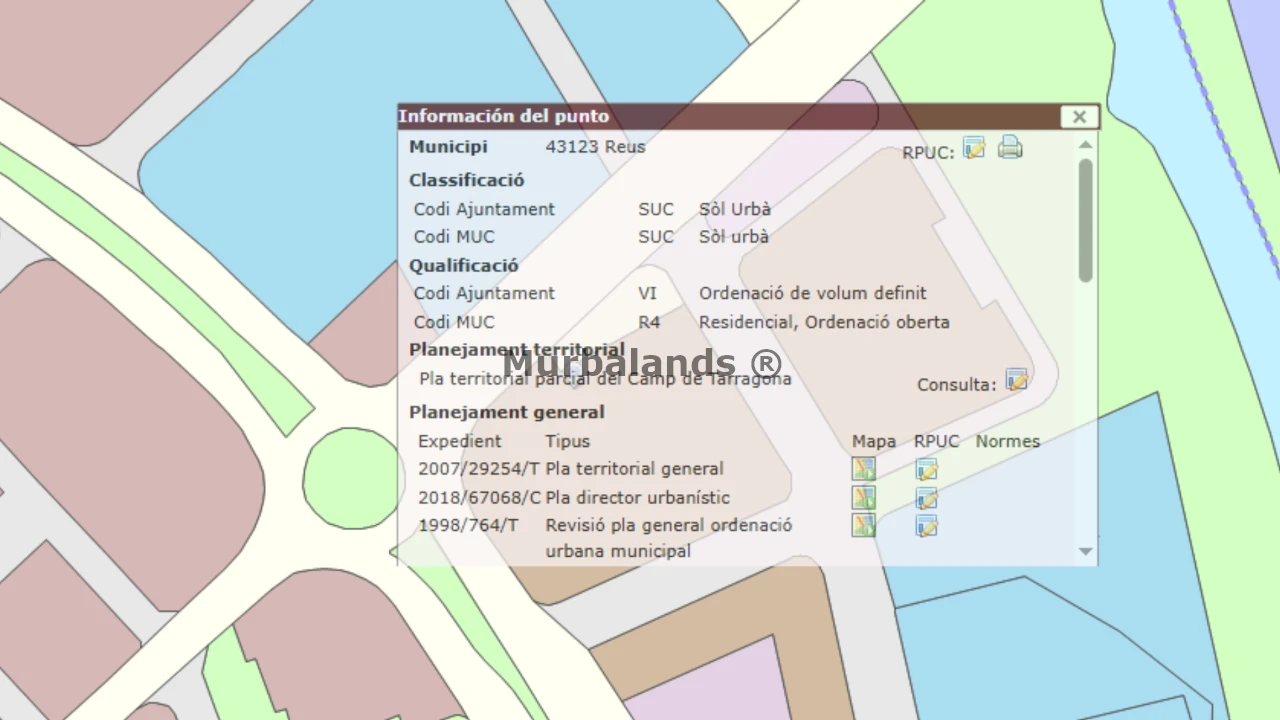This screenshot has width=1280, height=720.
Task: Click expedient number 2018/67068/C
Action: click(x=479, y=498)
